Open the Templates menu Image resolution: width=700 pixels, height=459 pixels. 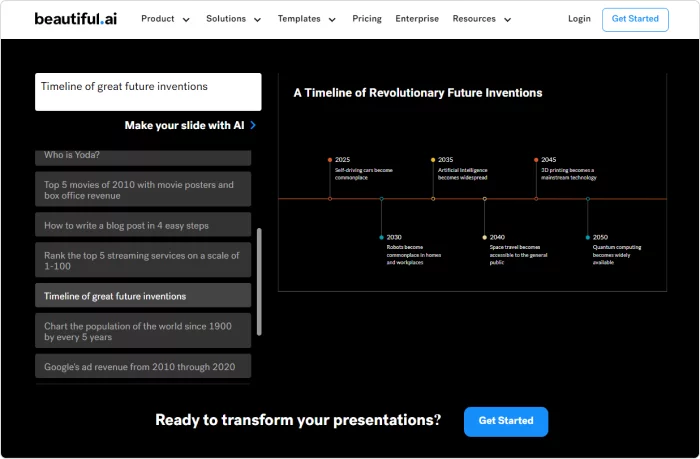(x=299, y=19)
